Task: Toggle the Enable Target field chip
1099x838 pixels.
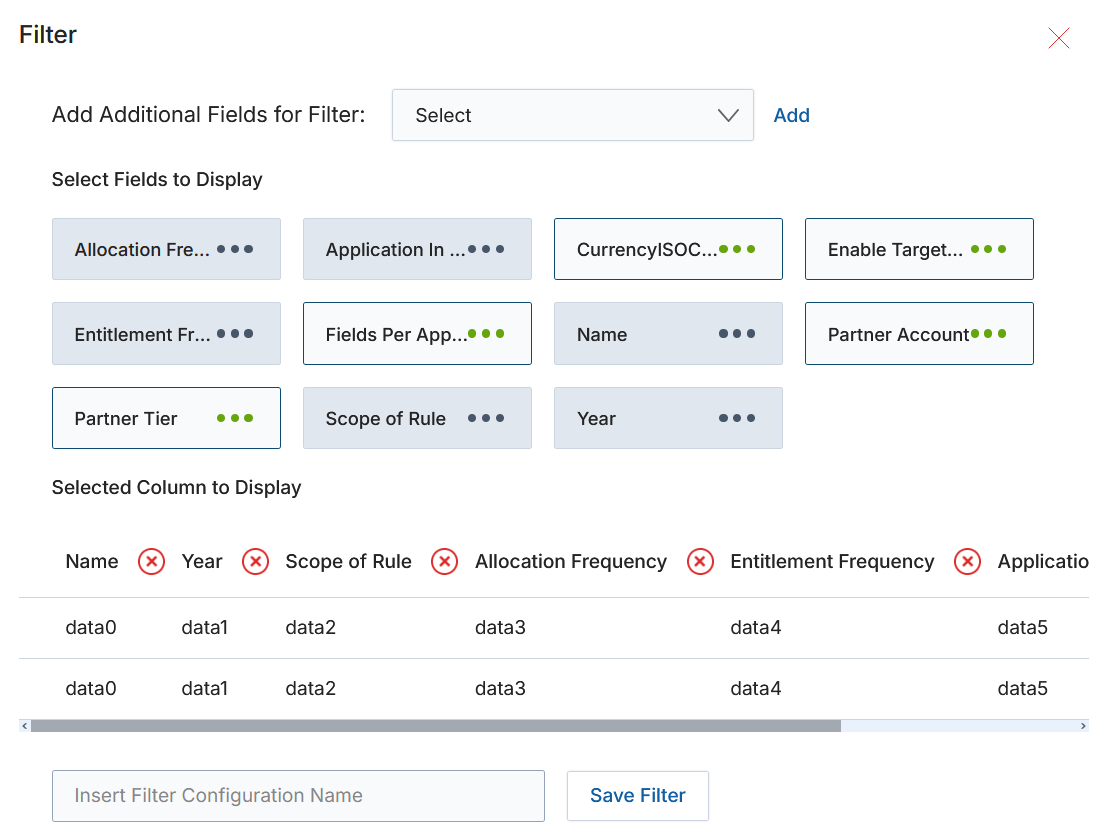Action: point(919,249)
